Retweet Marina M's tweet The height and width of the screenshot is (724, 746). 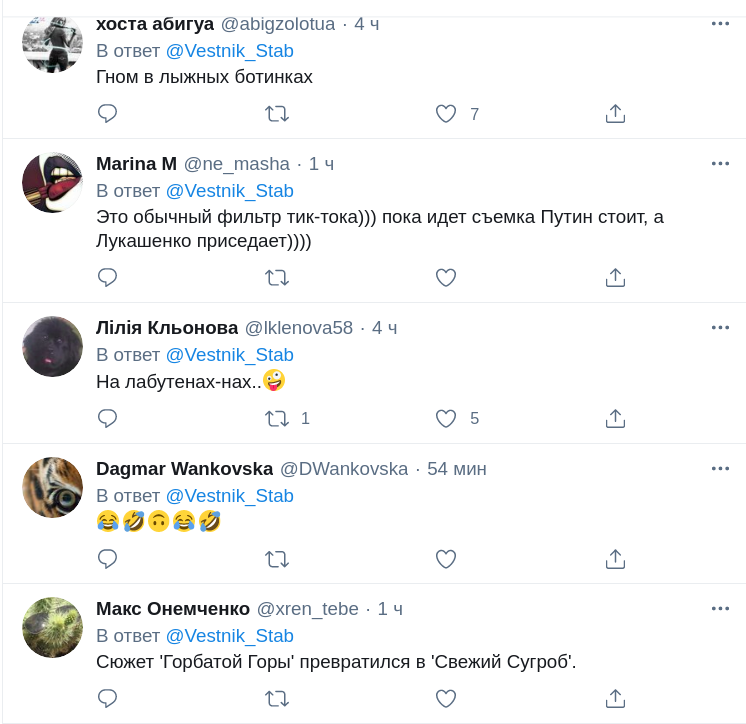click(277, 277)
